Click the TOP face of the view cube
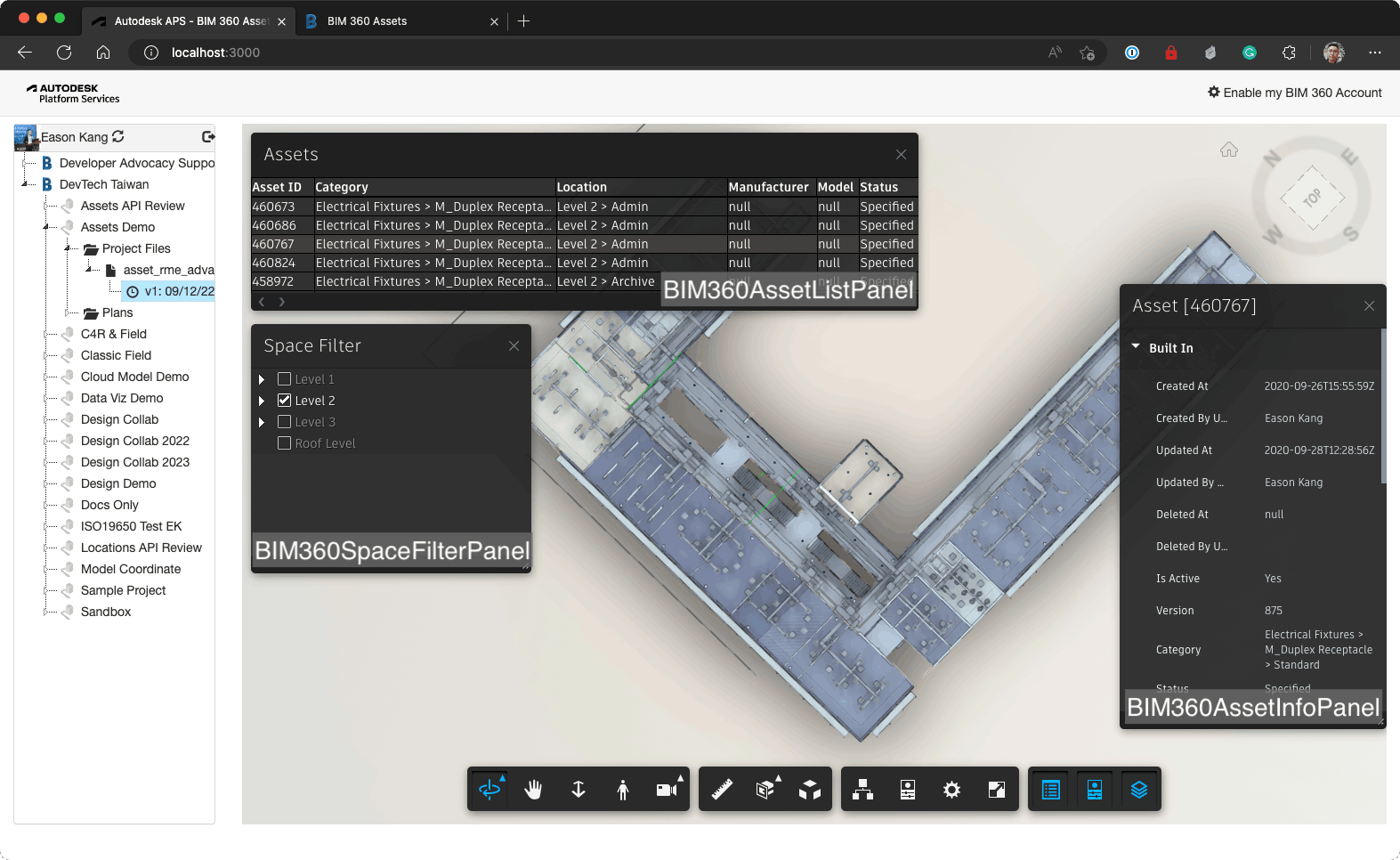1400x860 pixels. [x=1312, y=198]
